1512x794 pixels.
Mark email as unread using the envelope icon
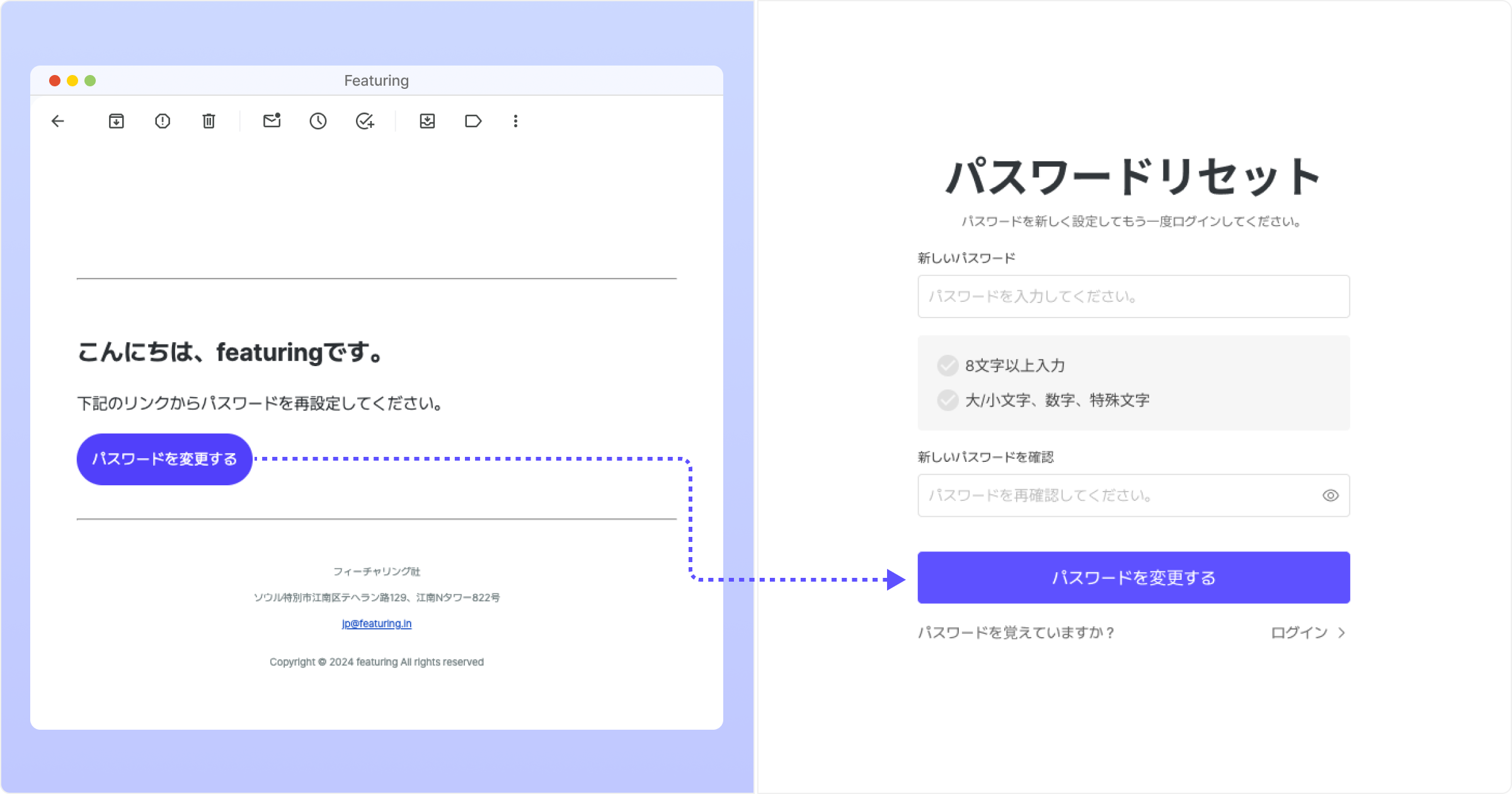tap(272, 121)
